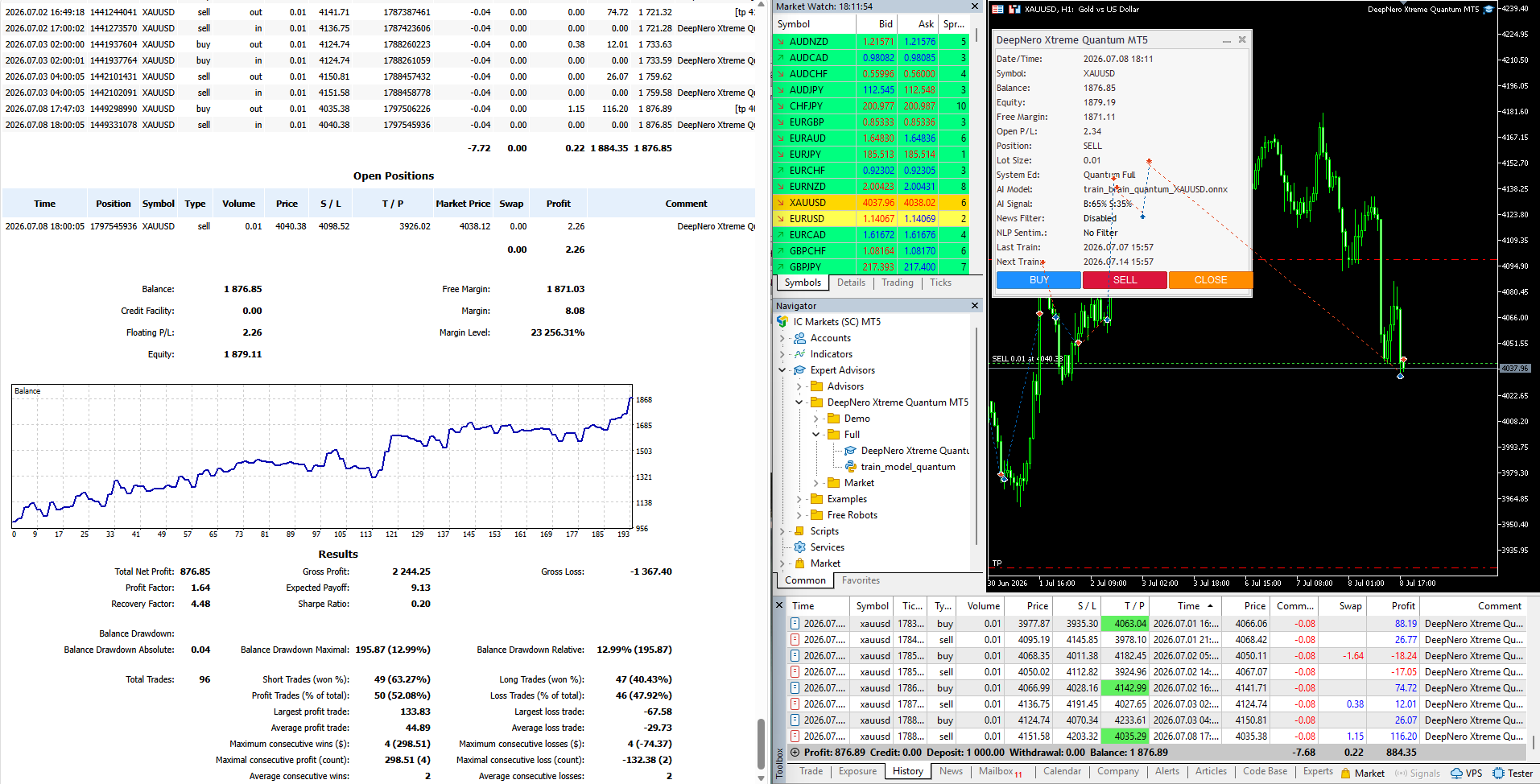This screenshot has height=784, width=1540.
Task: Expand the Indicators node in the Navigator
Action: (x=782, y=354)
